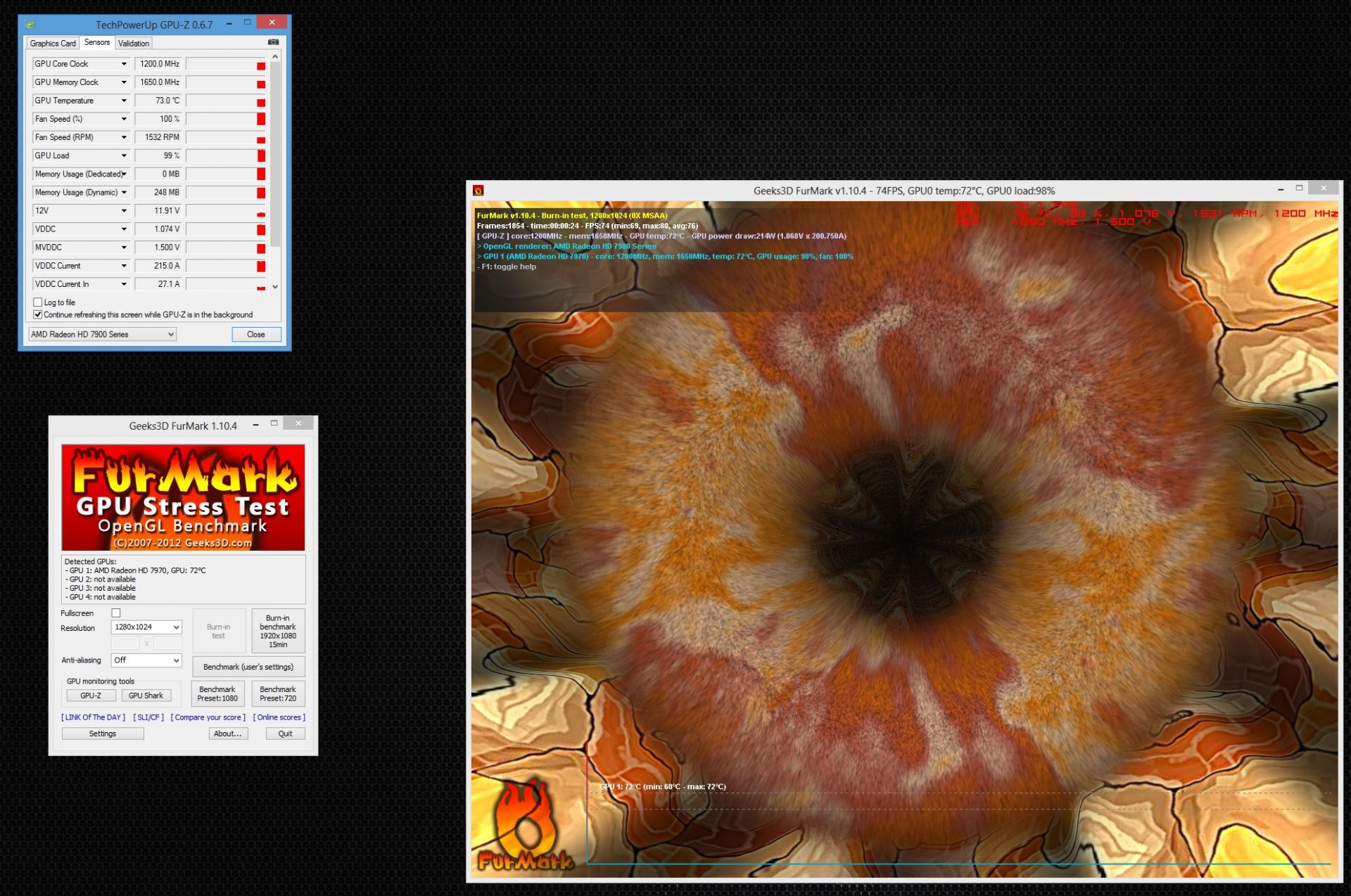Viewport: 1351px width, 896px height.
Task: Switch to the Graphics Card tab
Action: 53,44
